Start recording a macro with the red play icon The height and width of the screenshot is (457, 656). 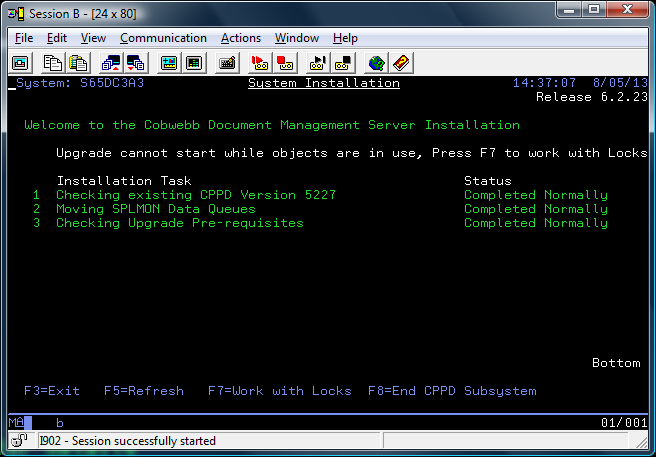point(260,63)
